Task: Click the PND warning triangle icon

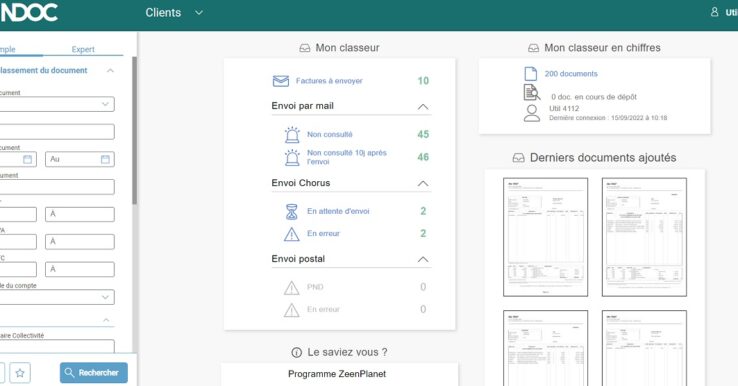Action: (x=292, y=288)
